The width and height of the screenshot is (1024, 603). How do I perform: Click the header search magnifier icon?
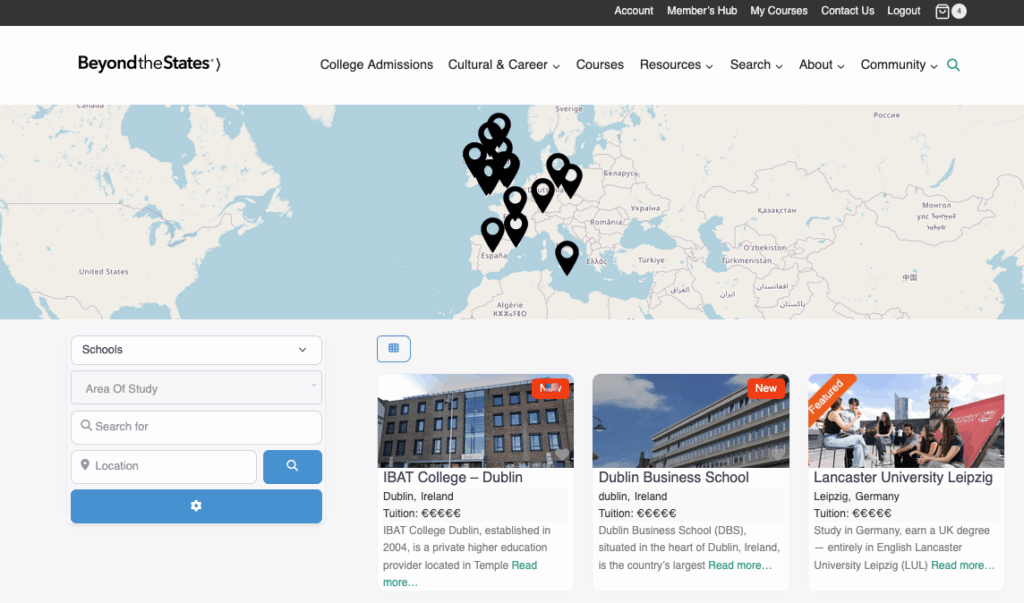(x=953, y=65)
